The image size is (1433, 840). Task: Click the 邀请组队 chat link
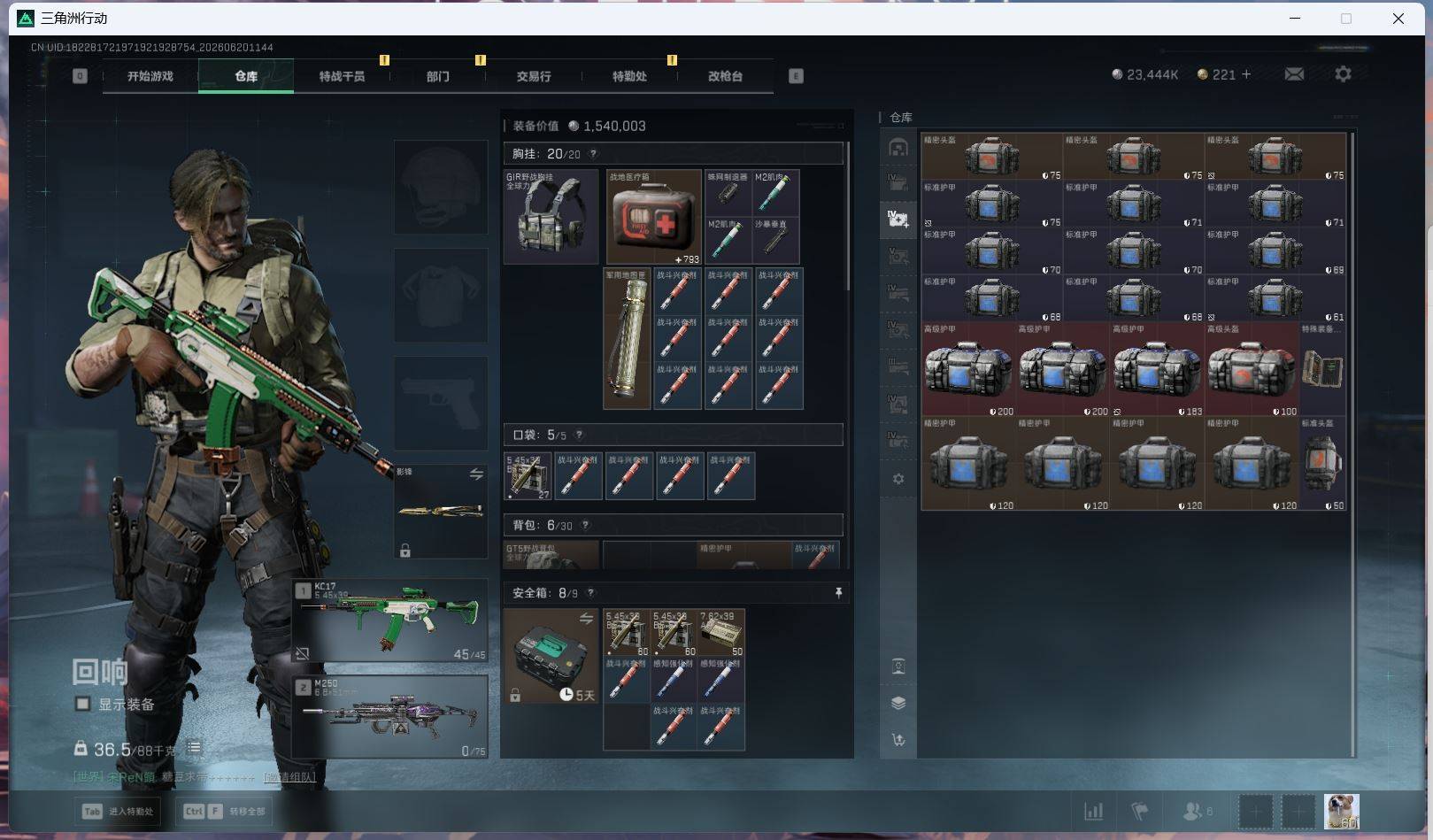(x=289, y=777)
